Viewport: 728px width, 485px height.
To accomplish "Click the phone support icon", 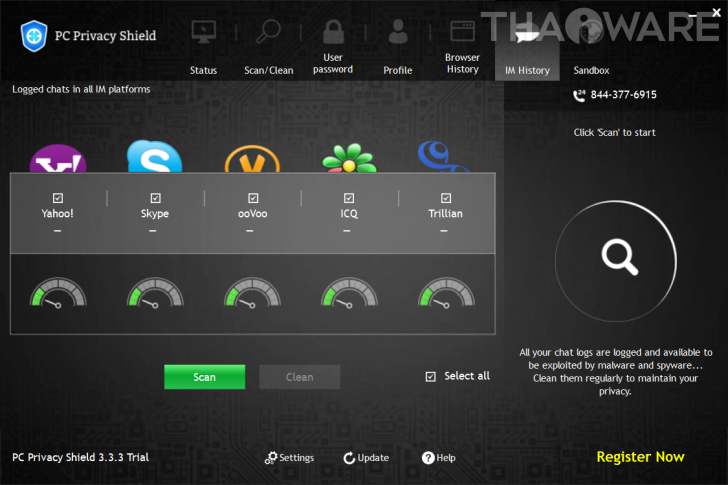I will (579, 95).
